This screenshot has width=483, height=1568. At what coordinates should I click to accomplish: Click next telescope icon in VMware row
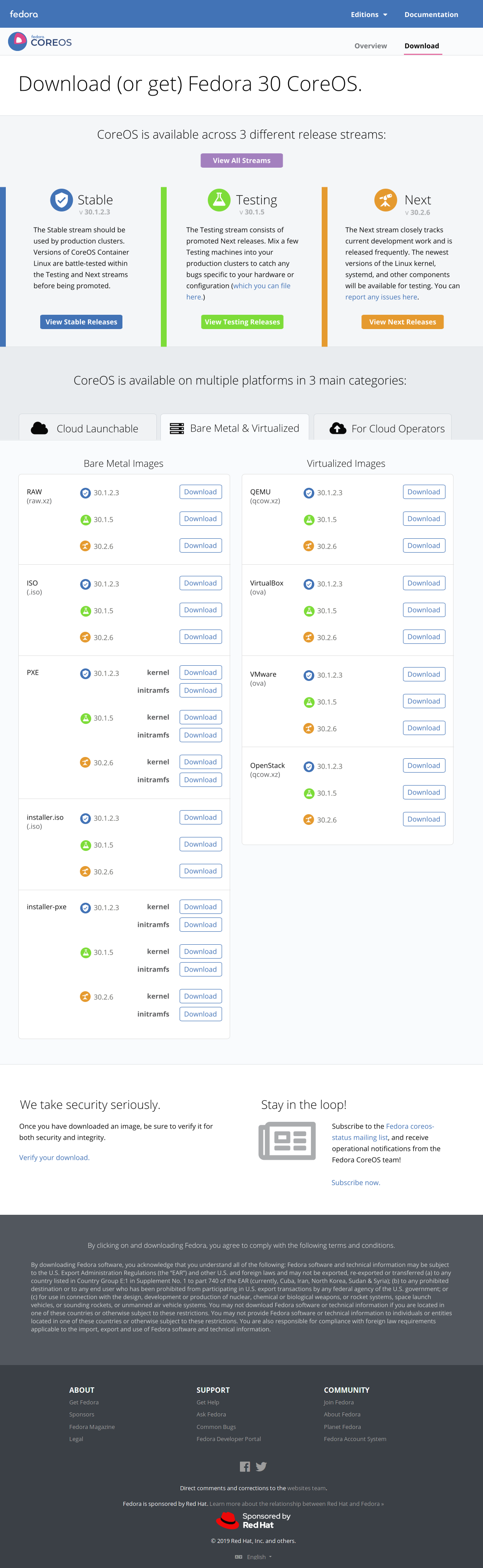tap(308, 729)
